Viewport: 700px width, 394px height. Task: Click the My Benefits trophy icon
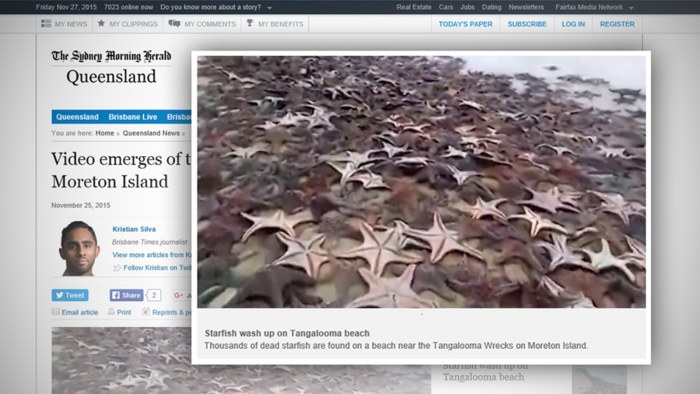[x=250, y=23]
